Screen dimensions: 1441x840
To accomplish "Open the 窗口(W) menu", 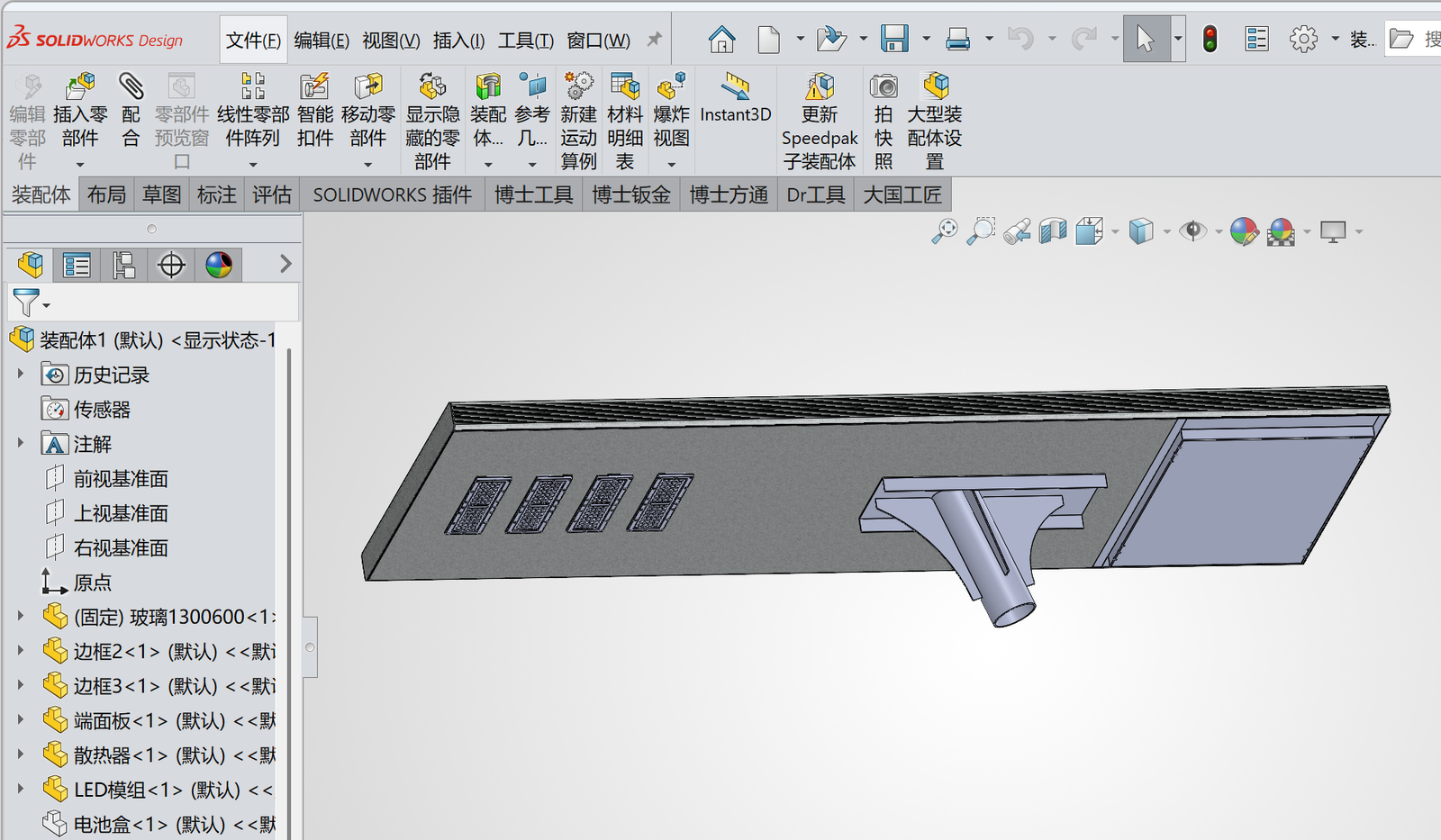I will (598, 40).
